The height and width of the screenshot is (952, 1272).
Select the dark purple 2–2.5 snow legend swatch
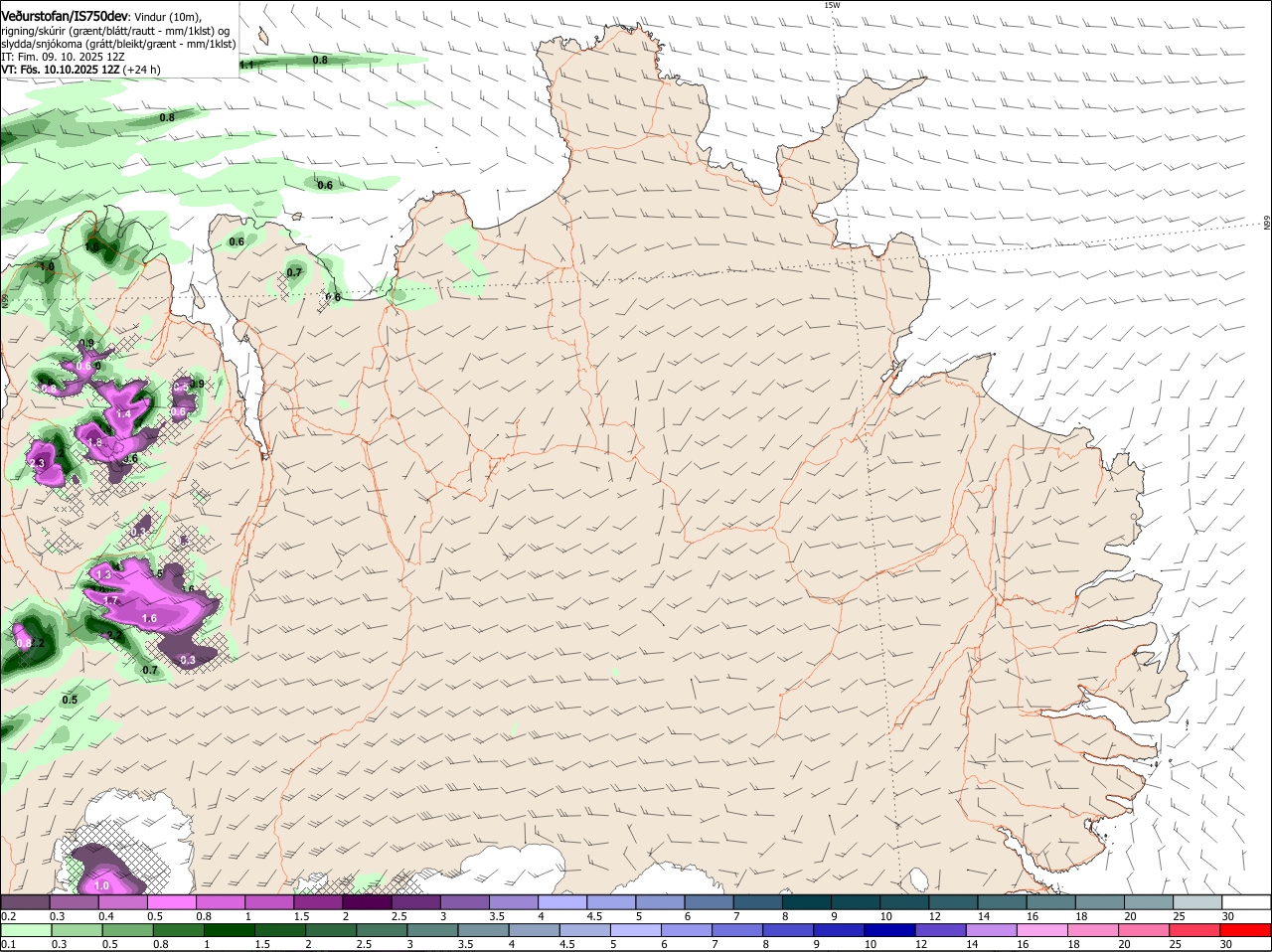point(367,901)
